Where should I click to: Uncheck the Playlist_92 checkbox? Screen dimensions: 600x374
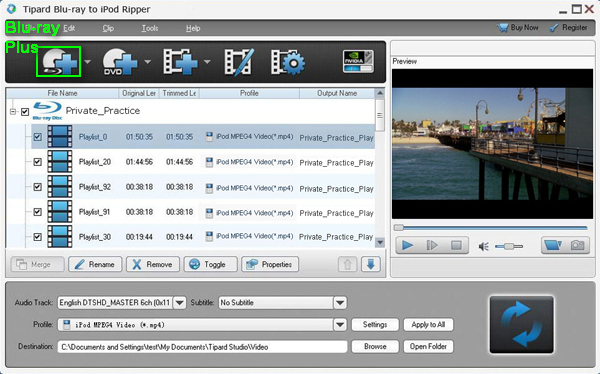pos(38,187)
